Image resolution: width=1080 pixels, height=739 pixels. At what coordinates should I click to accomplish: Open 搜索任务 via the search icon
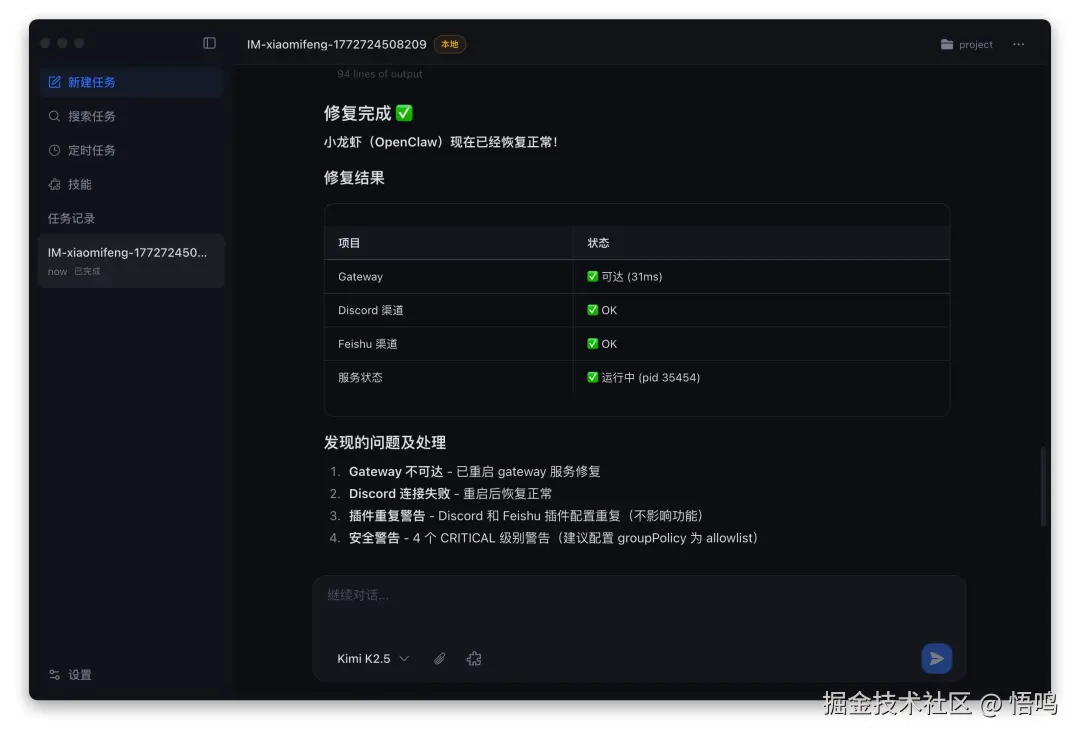56,116
